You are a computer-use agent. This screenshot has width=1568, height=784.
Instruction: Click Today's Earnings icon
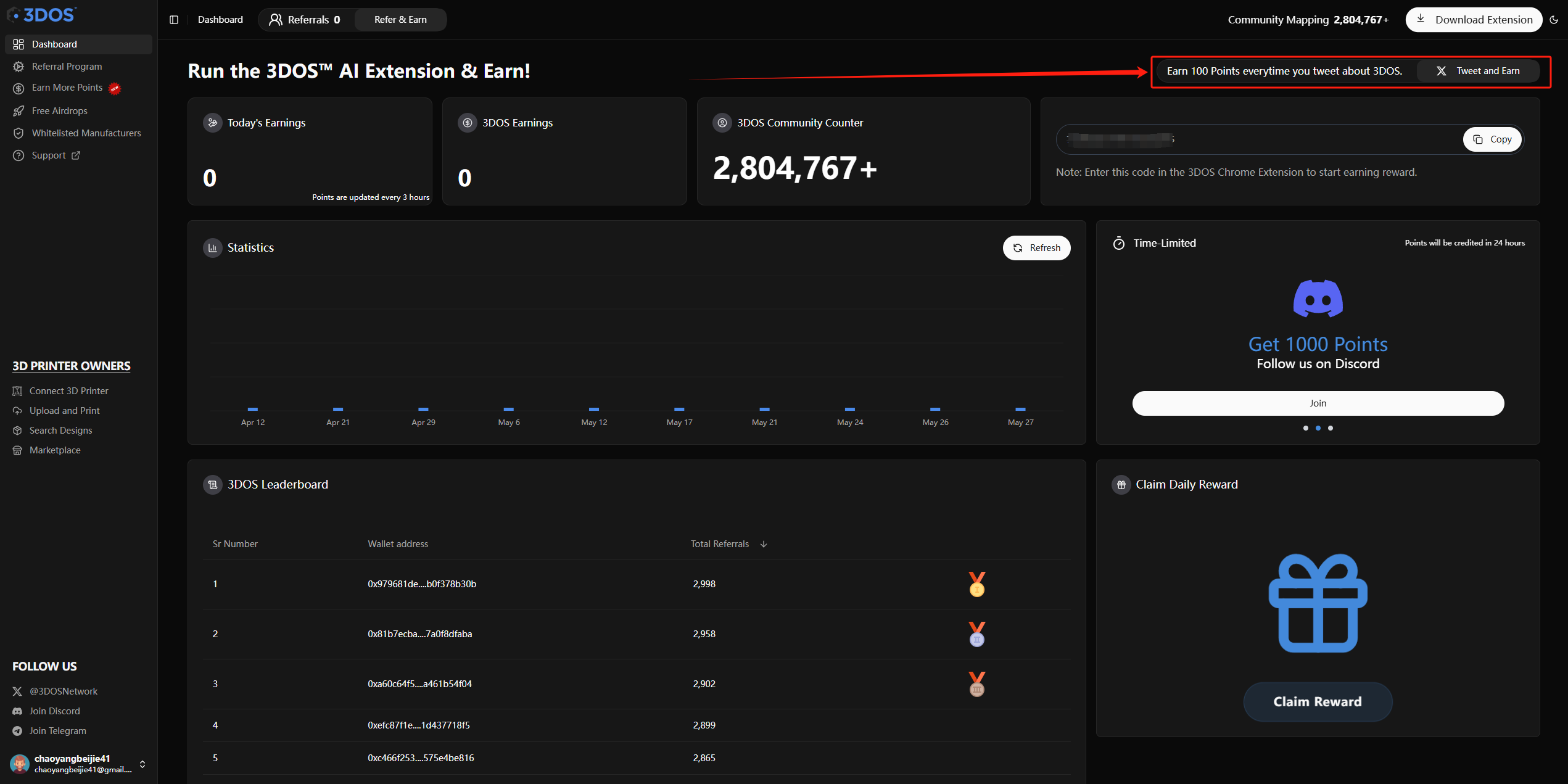pos(213,123)
